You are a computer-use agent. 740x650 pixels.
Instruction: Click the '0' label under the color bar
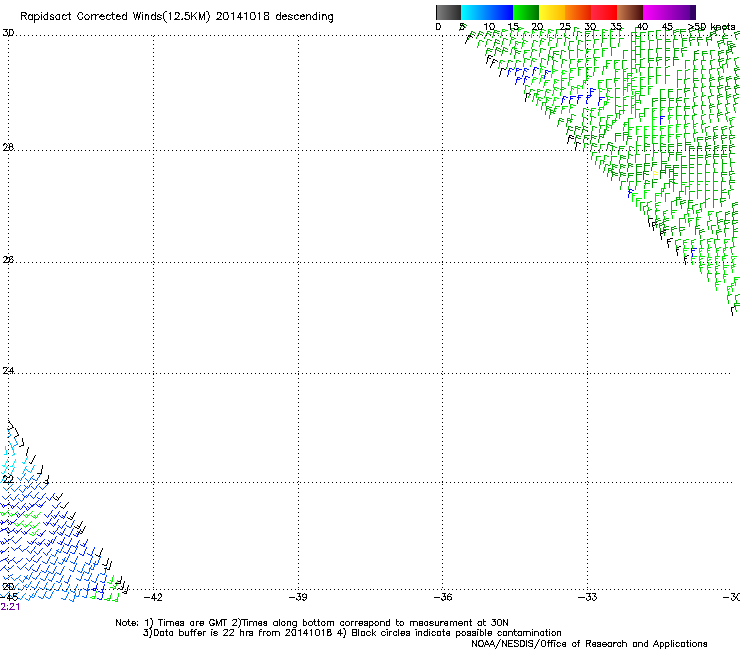pyautogui.click(x=438, y=27)
